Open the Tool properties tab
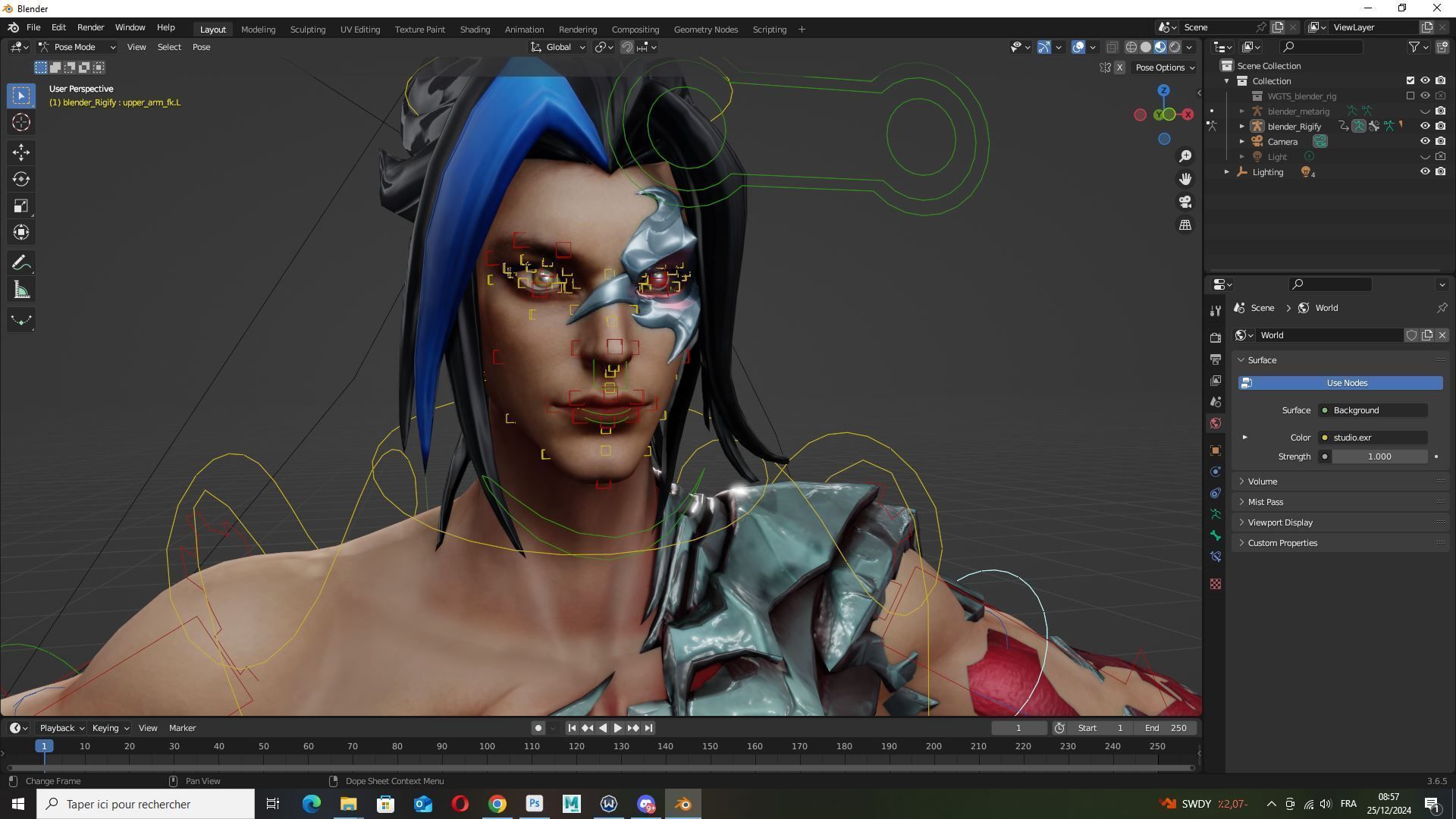The image size is (1456, 819). (1216, 311)
